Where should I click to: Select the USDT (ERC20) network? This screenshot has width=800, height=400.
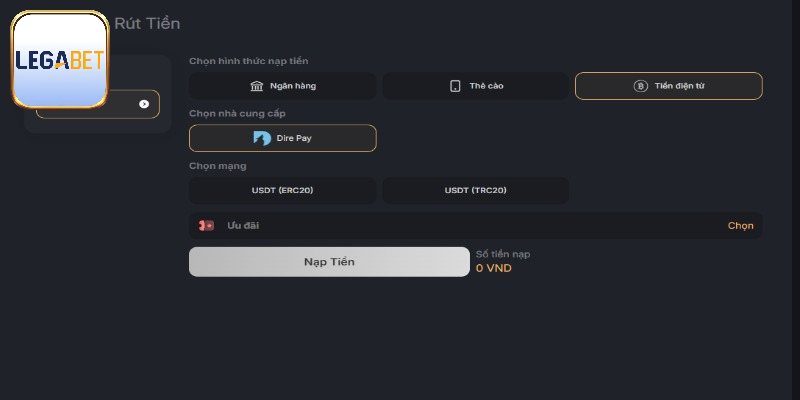coord(283,190)
